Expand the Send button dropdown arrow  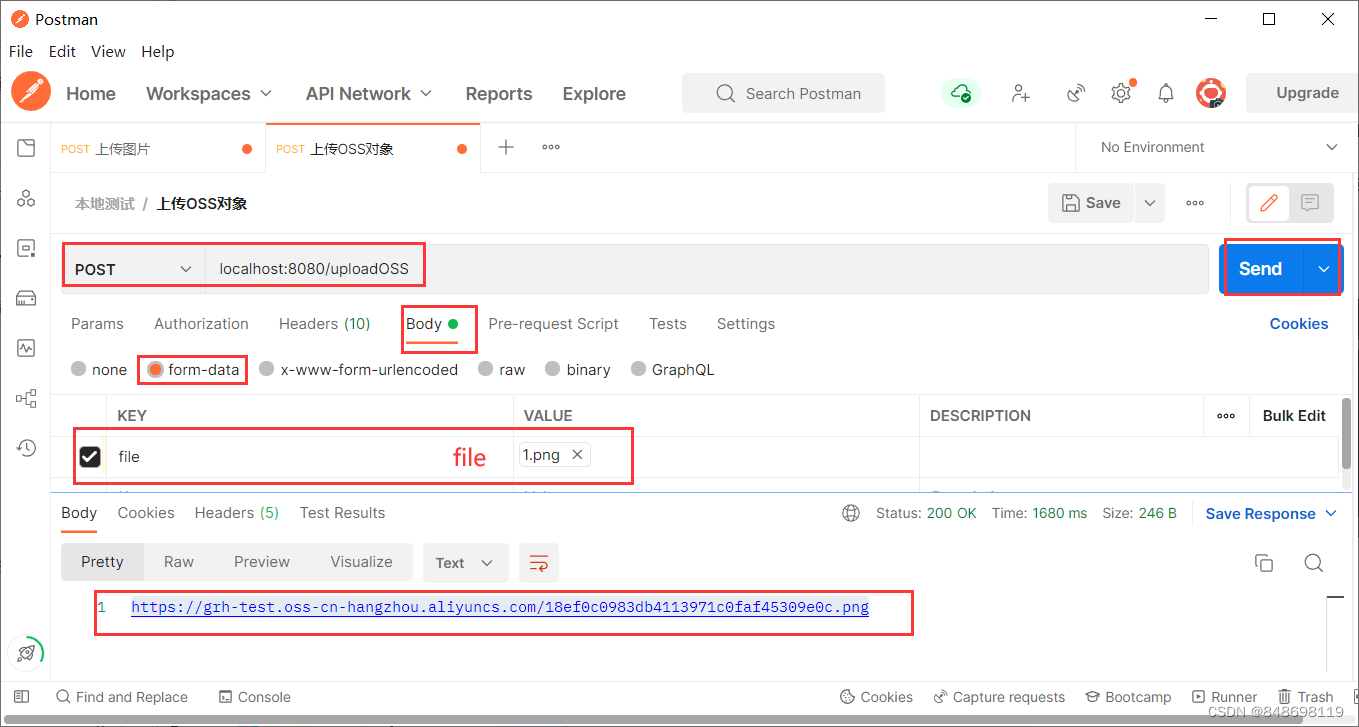pyautogui.click(x=1324, y=269)
